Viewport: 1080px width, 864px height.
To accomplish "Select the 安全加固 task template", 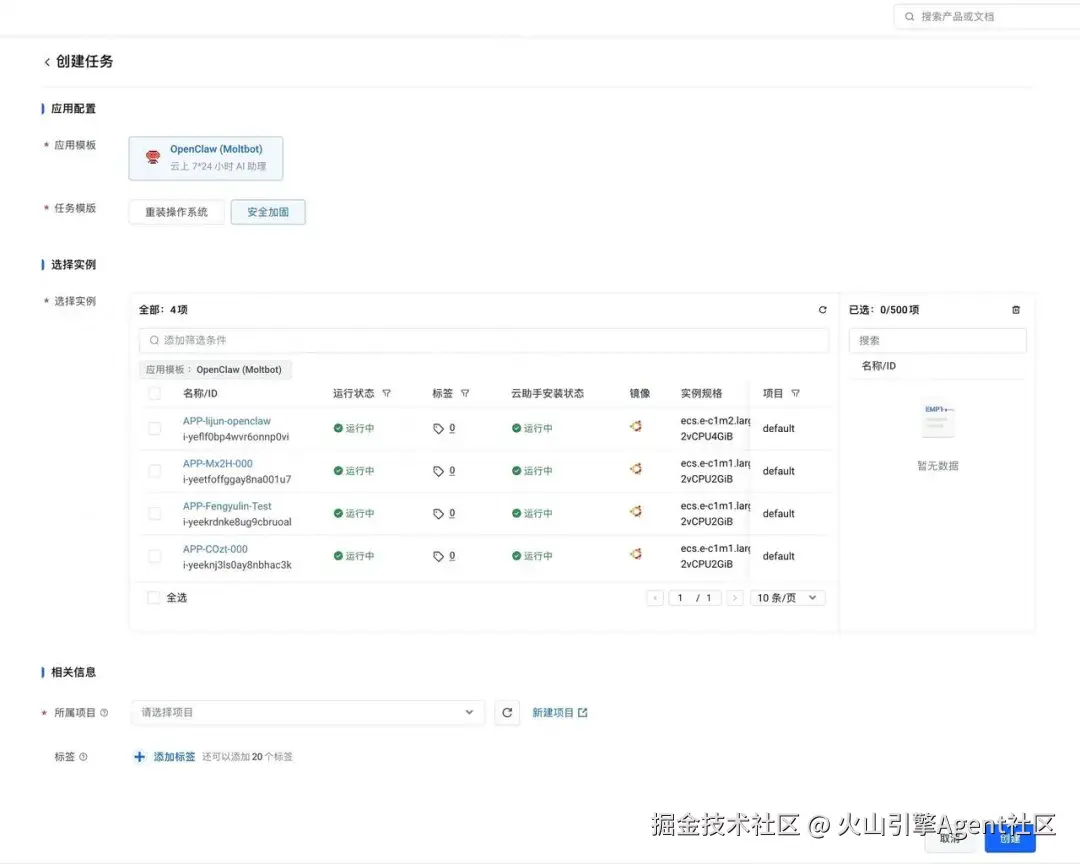I will (x=268, y=211).
